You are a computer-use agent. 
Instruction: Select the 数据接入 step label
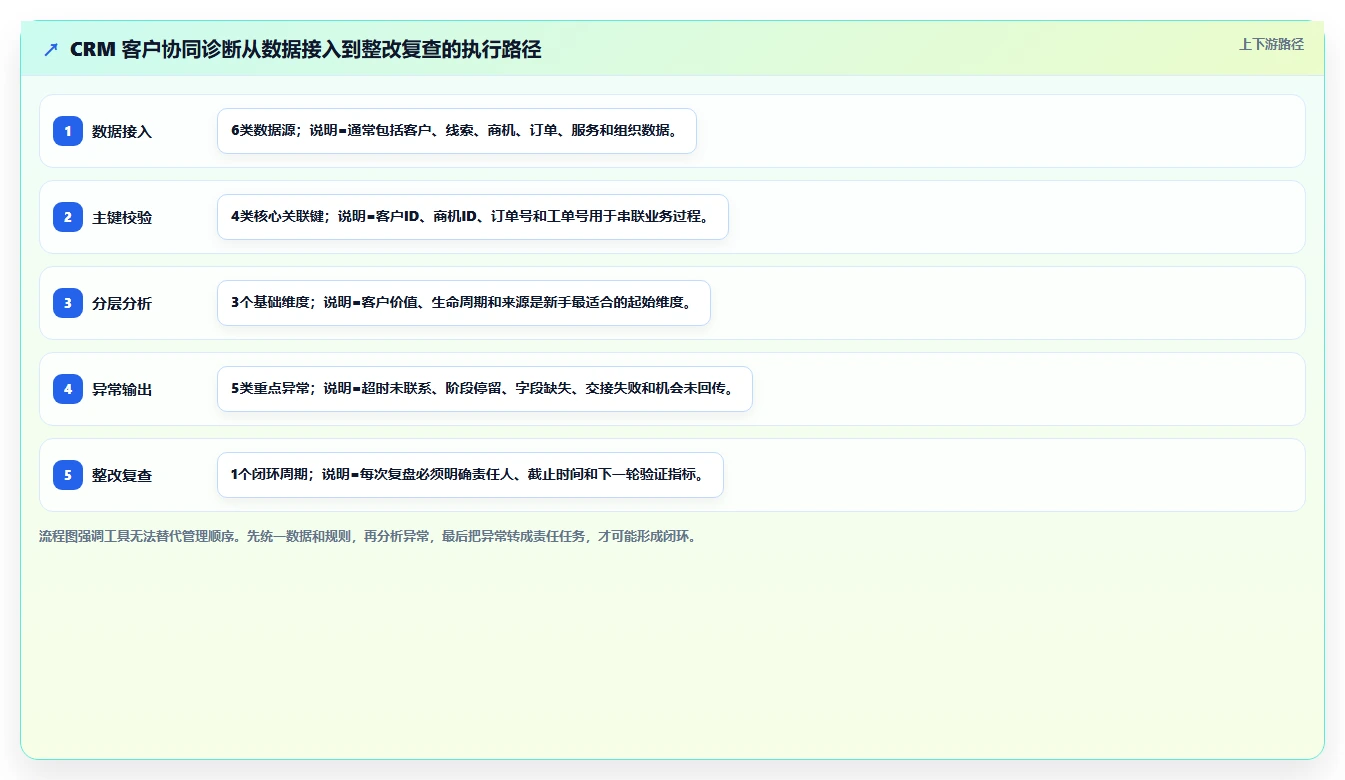pyautogui.click(x=122, y=131)
